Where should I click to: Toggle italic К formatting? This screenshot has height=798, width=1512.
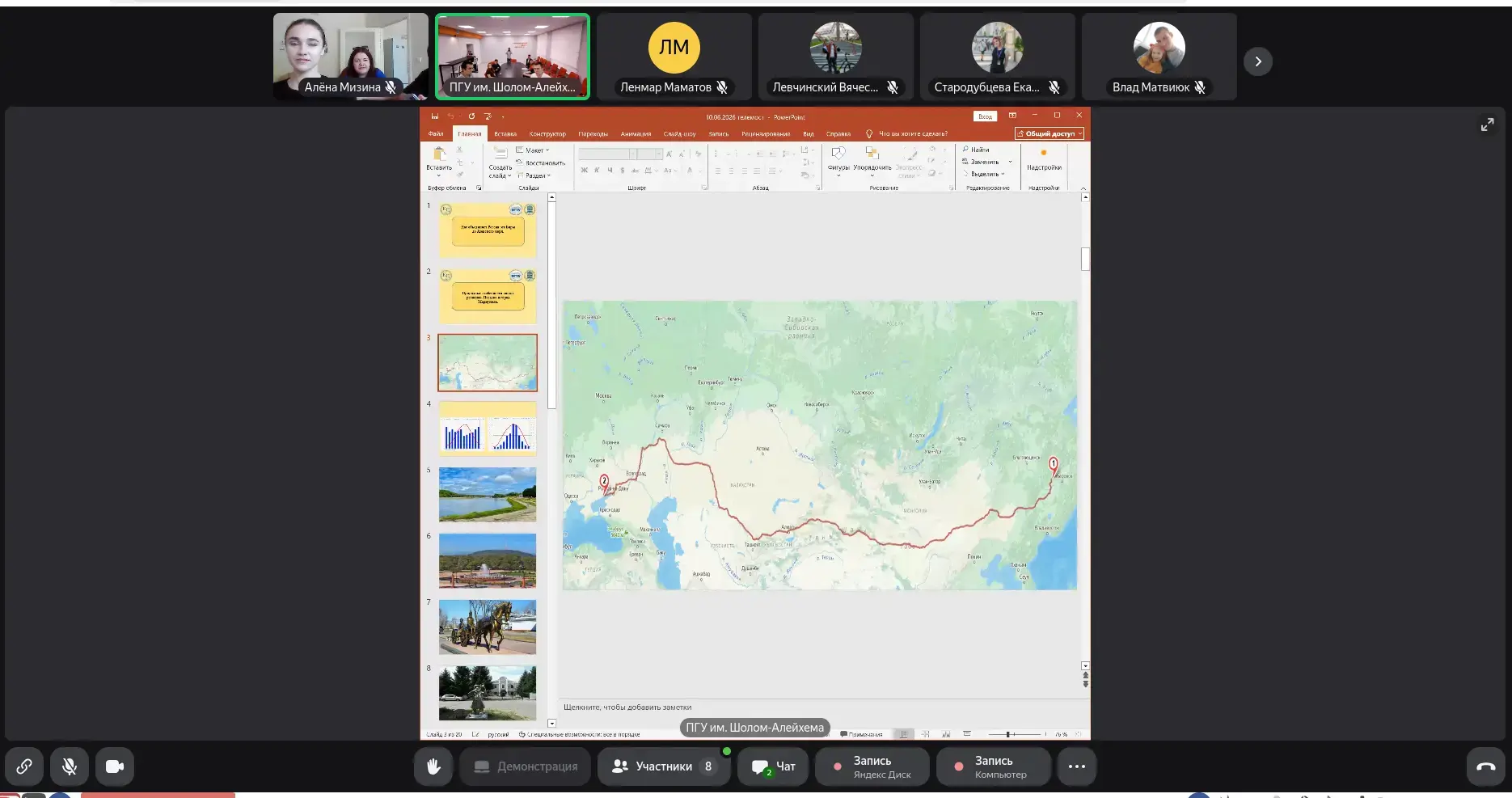[597, 171]
